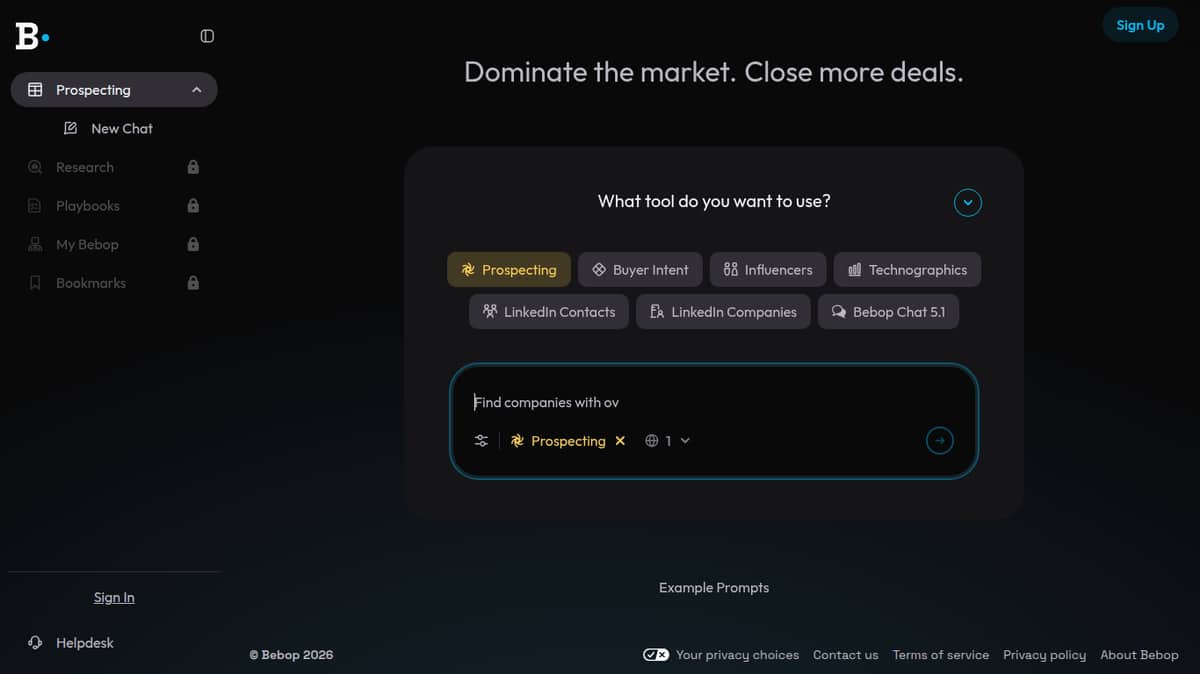Click the lock icon beside Bookmarks

[x=193, y=283]
